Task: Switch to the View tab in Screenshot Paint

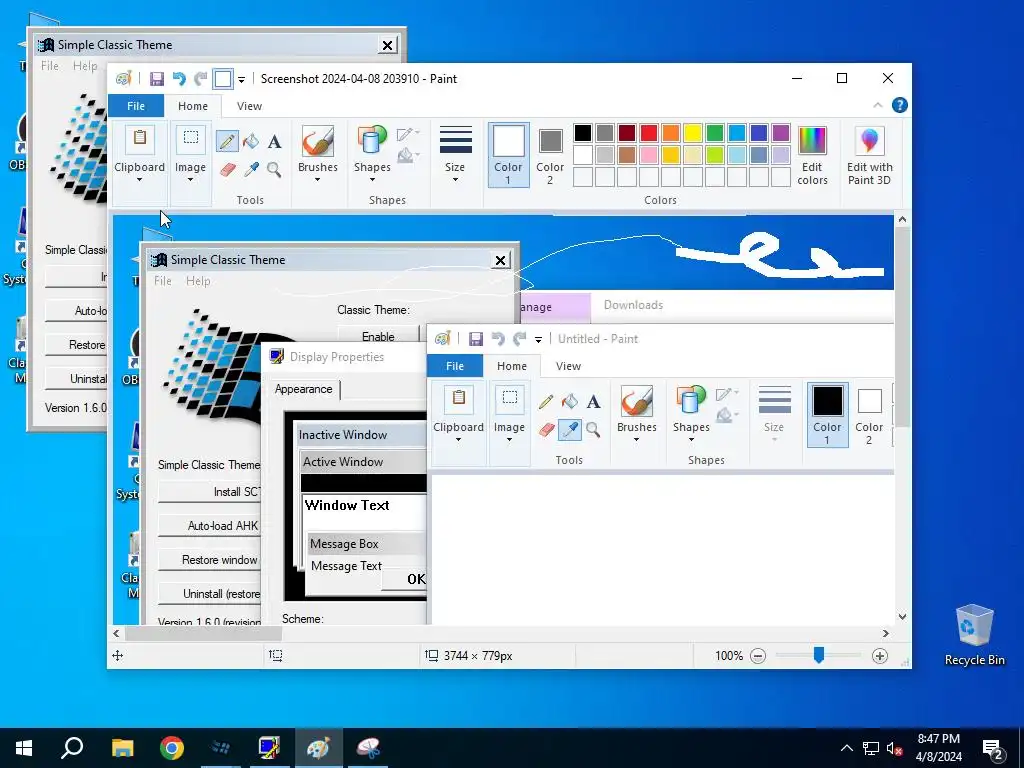Action: pyautogui.click(x=249, y=106)
